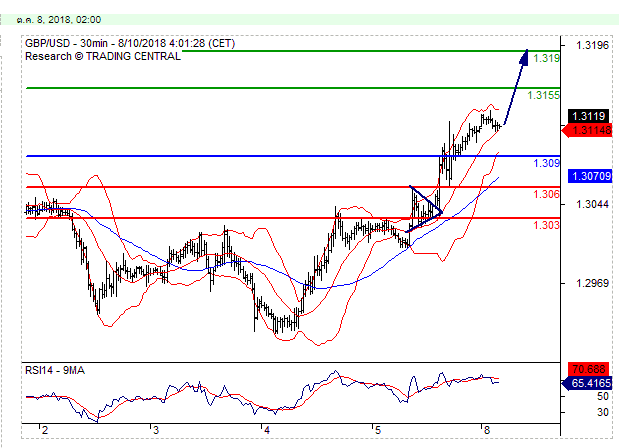Click the red 1.31148 current price tag

tap(587, 130)
